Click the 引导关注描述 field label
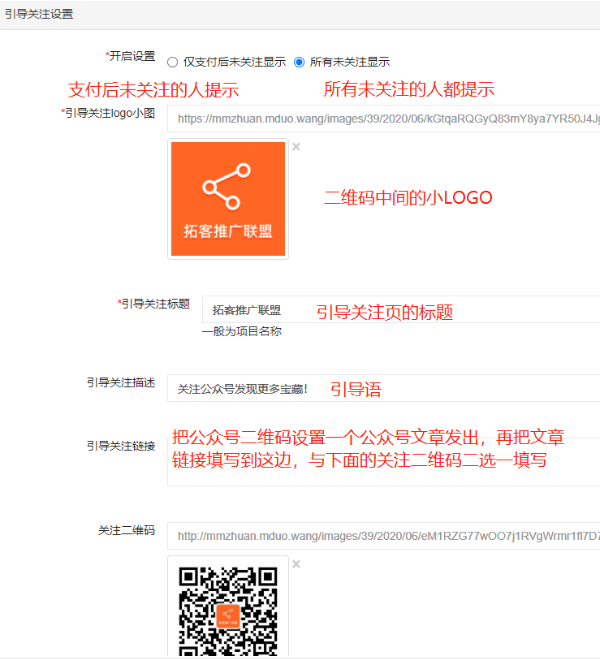Viewport: 600px width, 659px height. [121, 382]
